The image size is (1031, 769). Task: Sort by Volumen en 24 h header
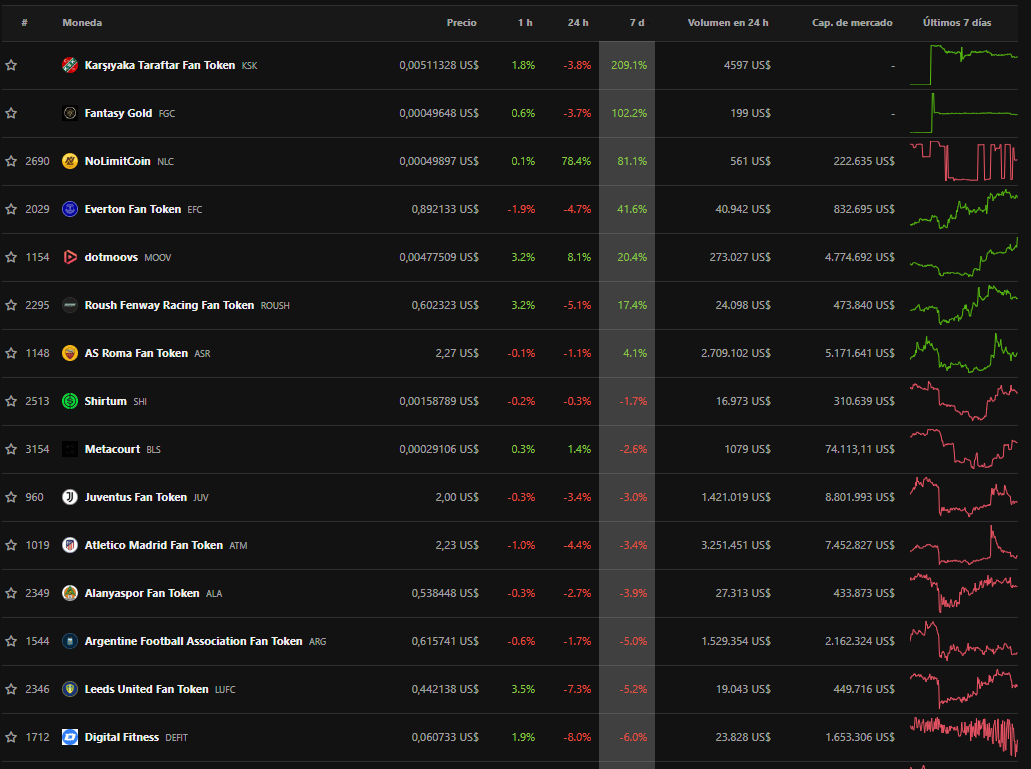pyautogui.click(x=728, y=22)
